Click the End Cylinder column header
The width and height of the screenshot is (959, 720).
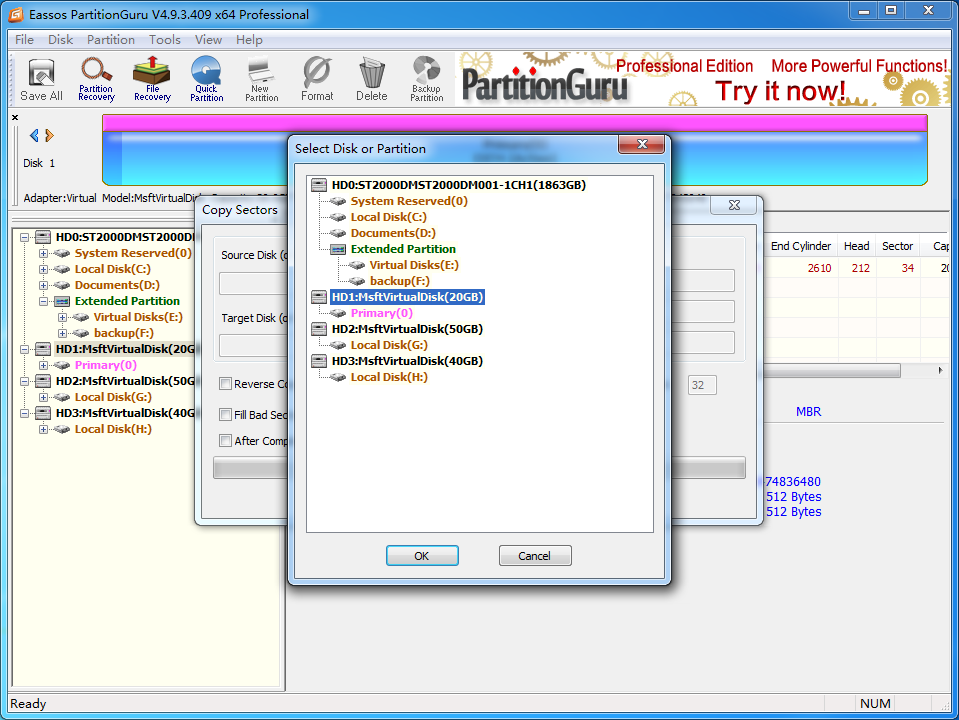pos(801,246)
